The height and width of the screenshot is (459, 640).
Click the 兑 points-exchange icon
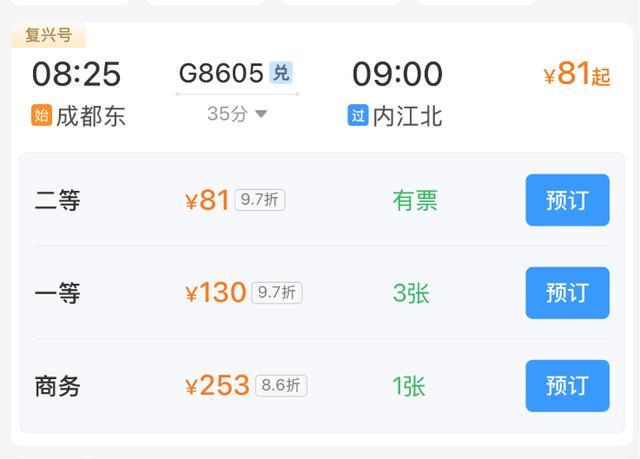coord(281,73)
